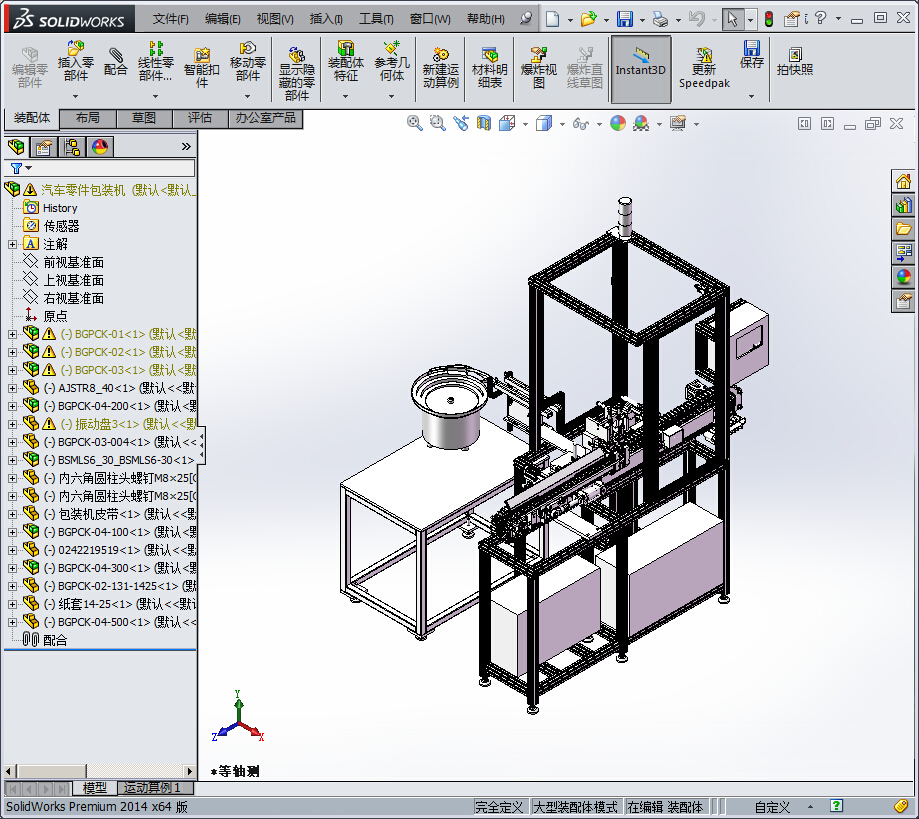This screenshot has width=919, height=819.
Task: Open the 视图(V) menu
Action: [275, 19]
